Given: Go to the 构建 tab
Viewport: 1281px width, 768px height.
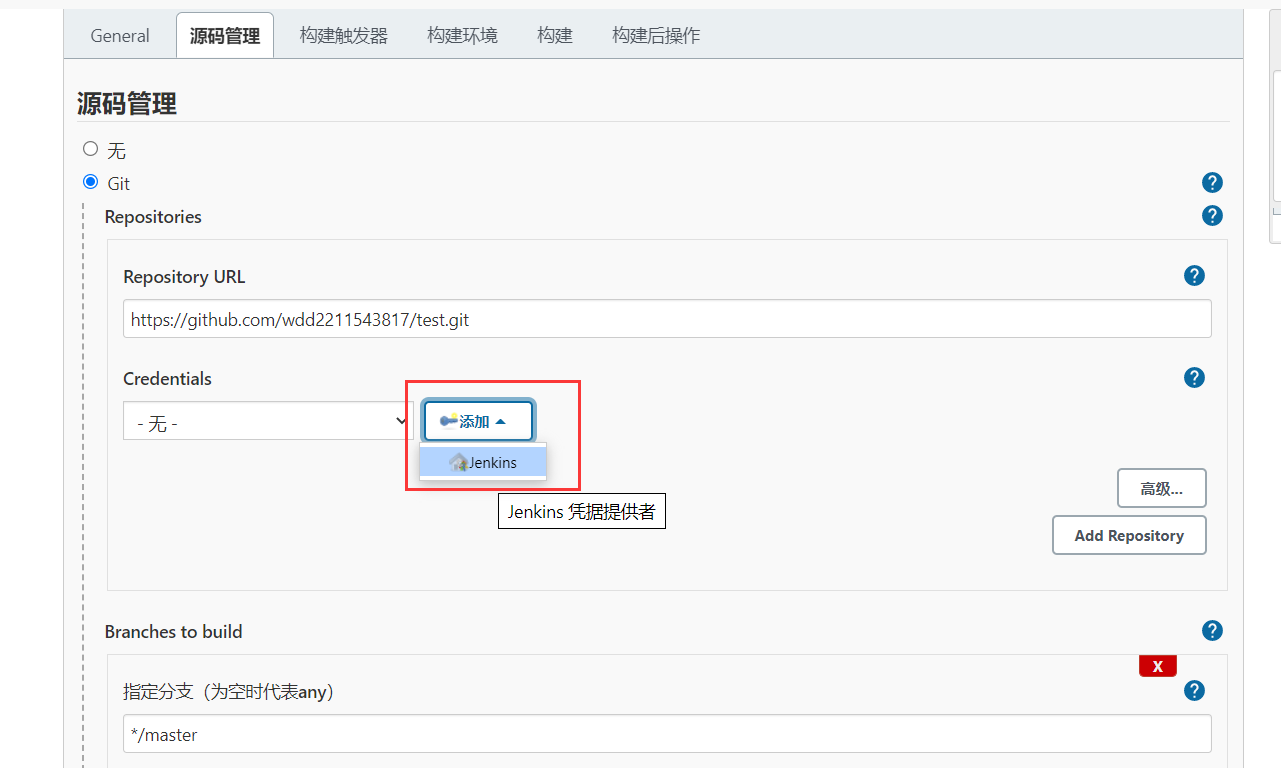Looking at the screenshot, I should 555,36.
